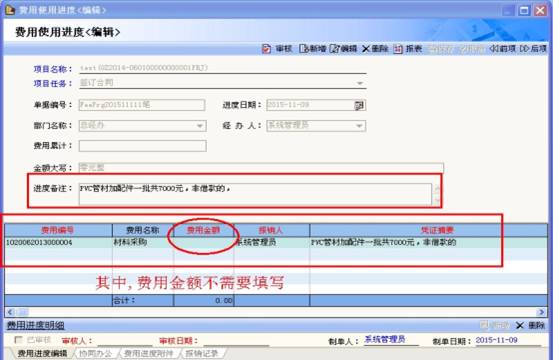Expand the 部门名称 dropdown
The height and width of the screenshot is (360, 553).
[200, 126]
